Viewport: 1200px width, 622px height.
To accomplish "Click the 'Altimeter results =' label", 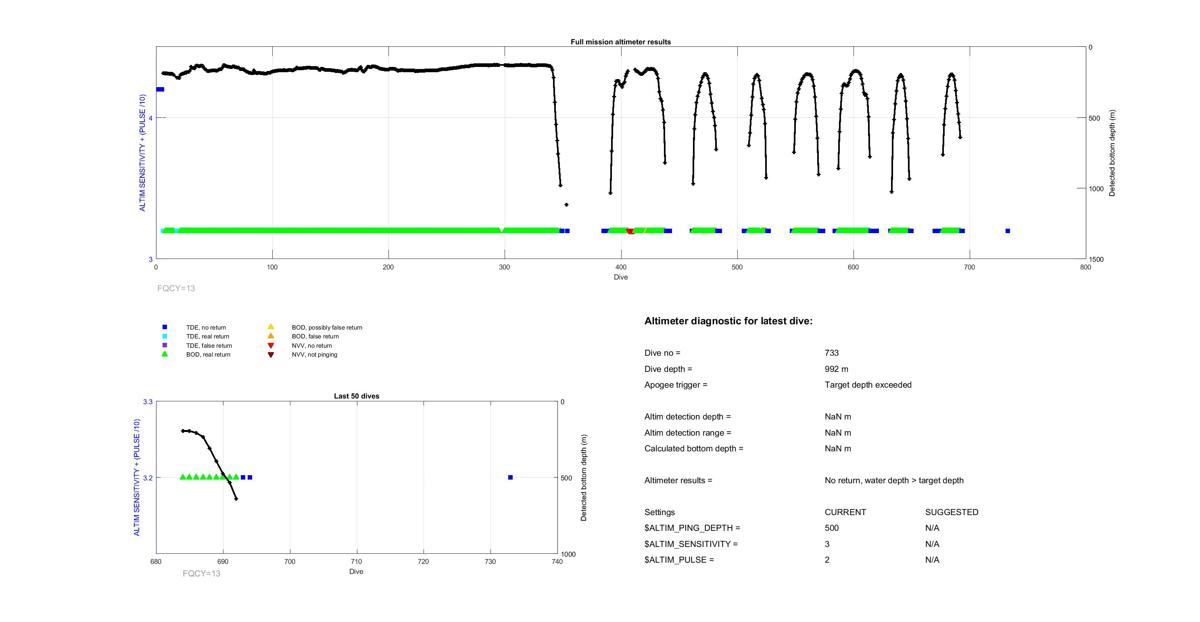I will coord(679,481).
